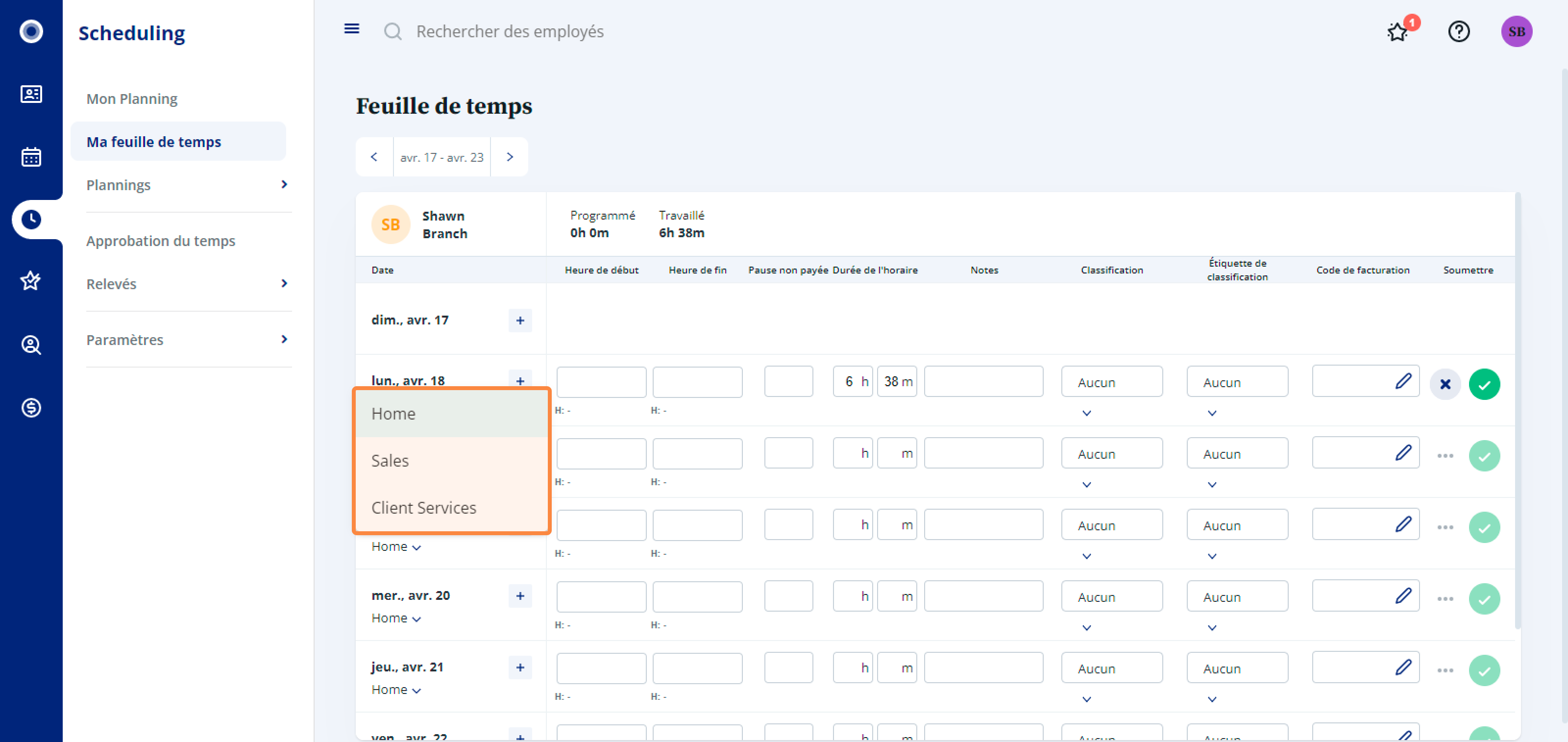Click Heure de début field in the 6h 38m row
The height and width of the screenshot is (742, 1568).
click(x=601, y=382)
